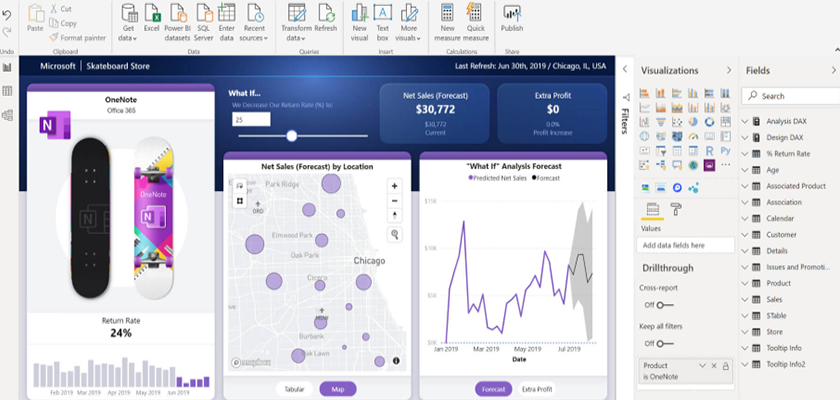The height and width of the screenshot is (400, 840).
Task: Open the SQL Server data source
Action: pos(204,14)
